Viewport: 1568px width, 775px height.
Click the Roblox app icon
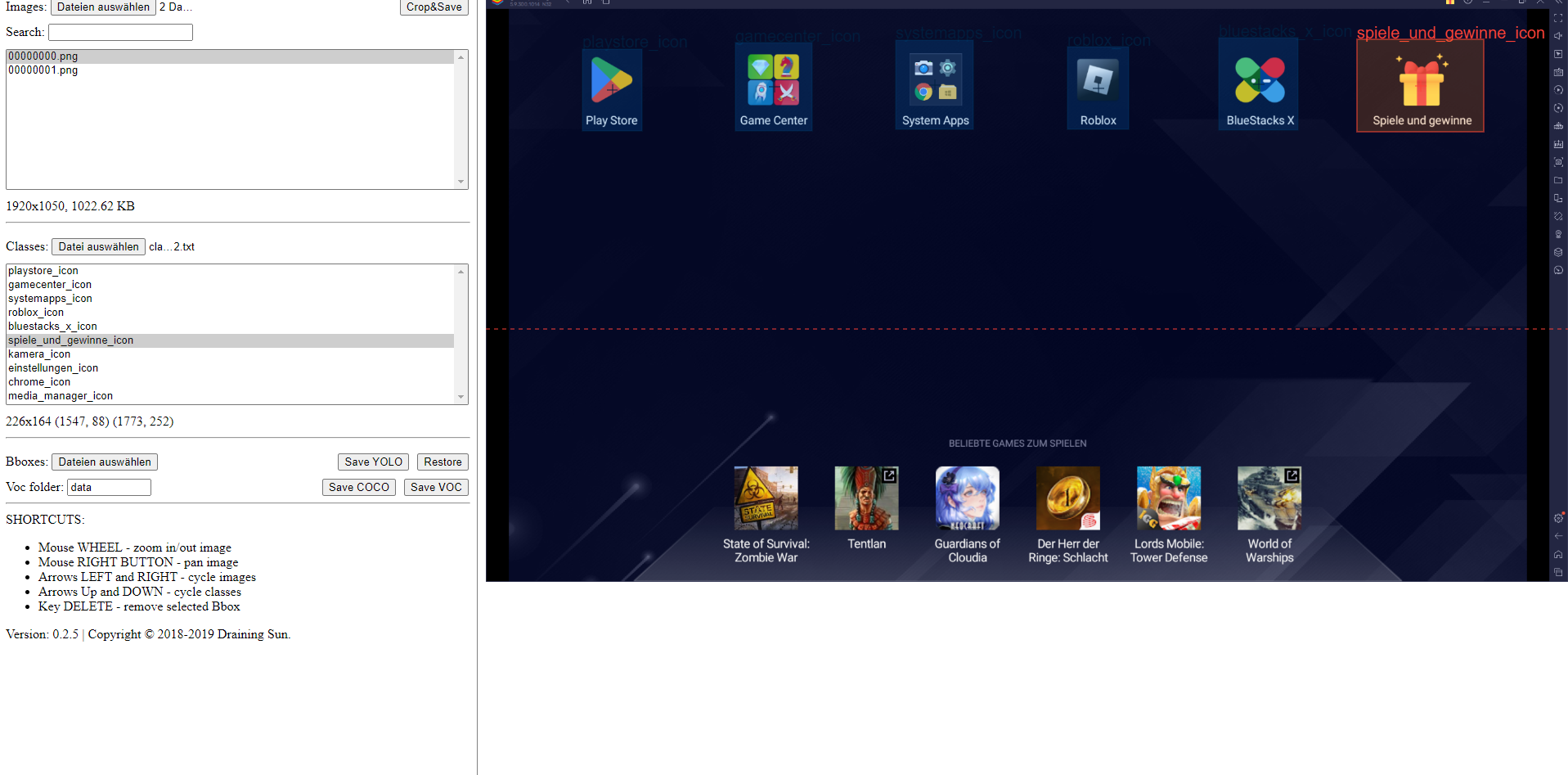tap(1098, 80)
